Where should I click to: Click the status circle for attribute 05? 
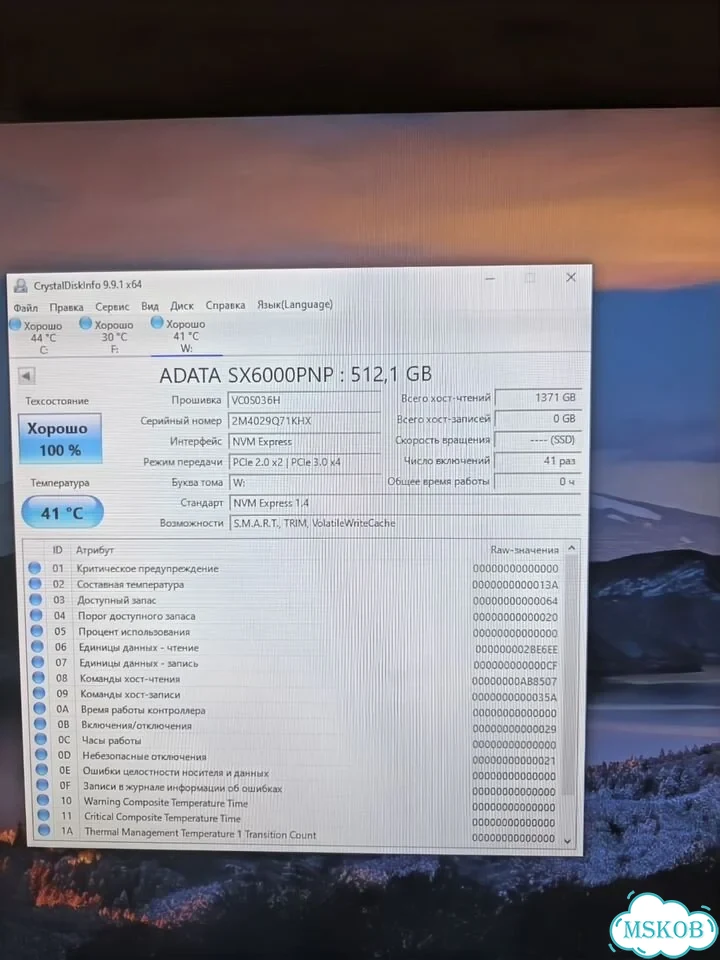click(x=37, y=631)
